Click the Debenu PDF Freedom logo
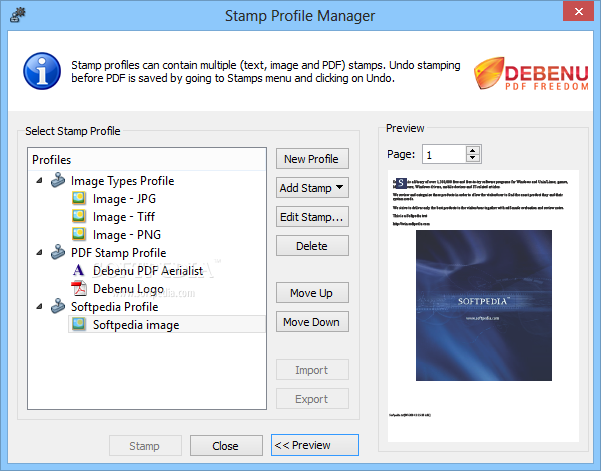 click(531, 74)
